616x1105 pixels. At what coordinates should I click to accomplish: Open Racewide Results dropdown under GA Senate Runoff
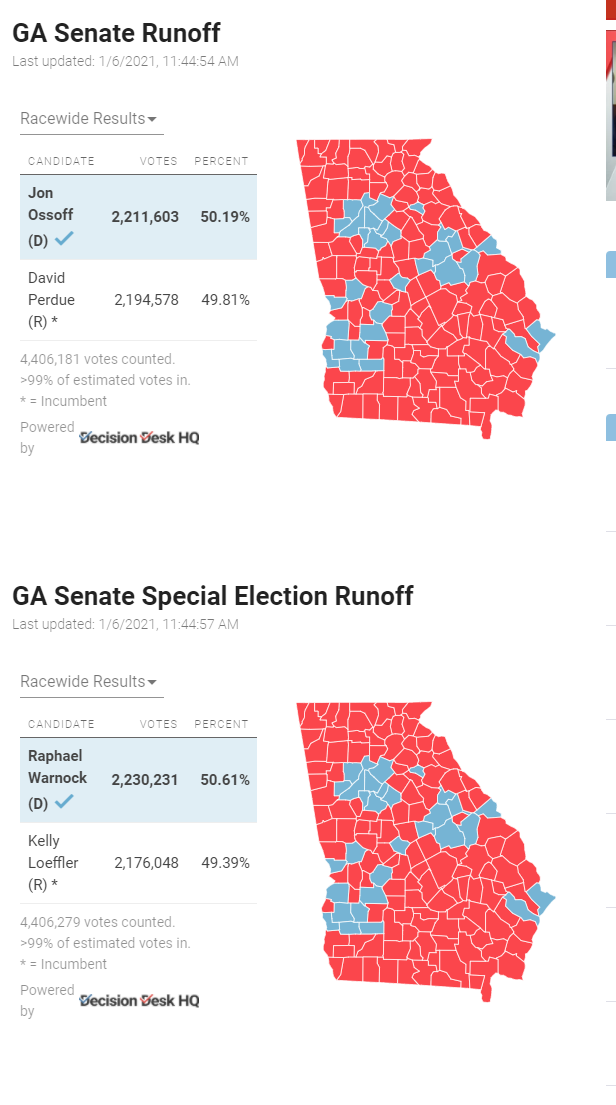[90, 119]
